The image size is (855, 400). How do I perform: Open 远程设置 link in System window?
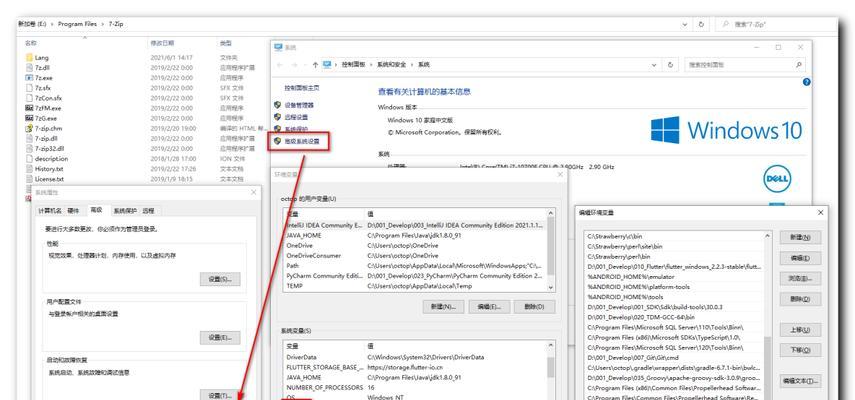pyautogui.click(x=296, y=117)
